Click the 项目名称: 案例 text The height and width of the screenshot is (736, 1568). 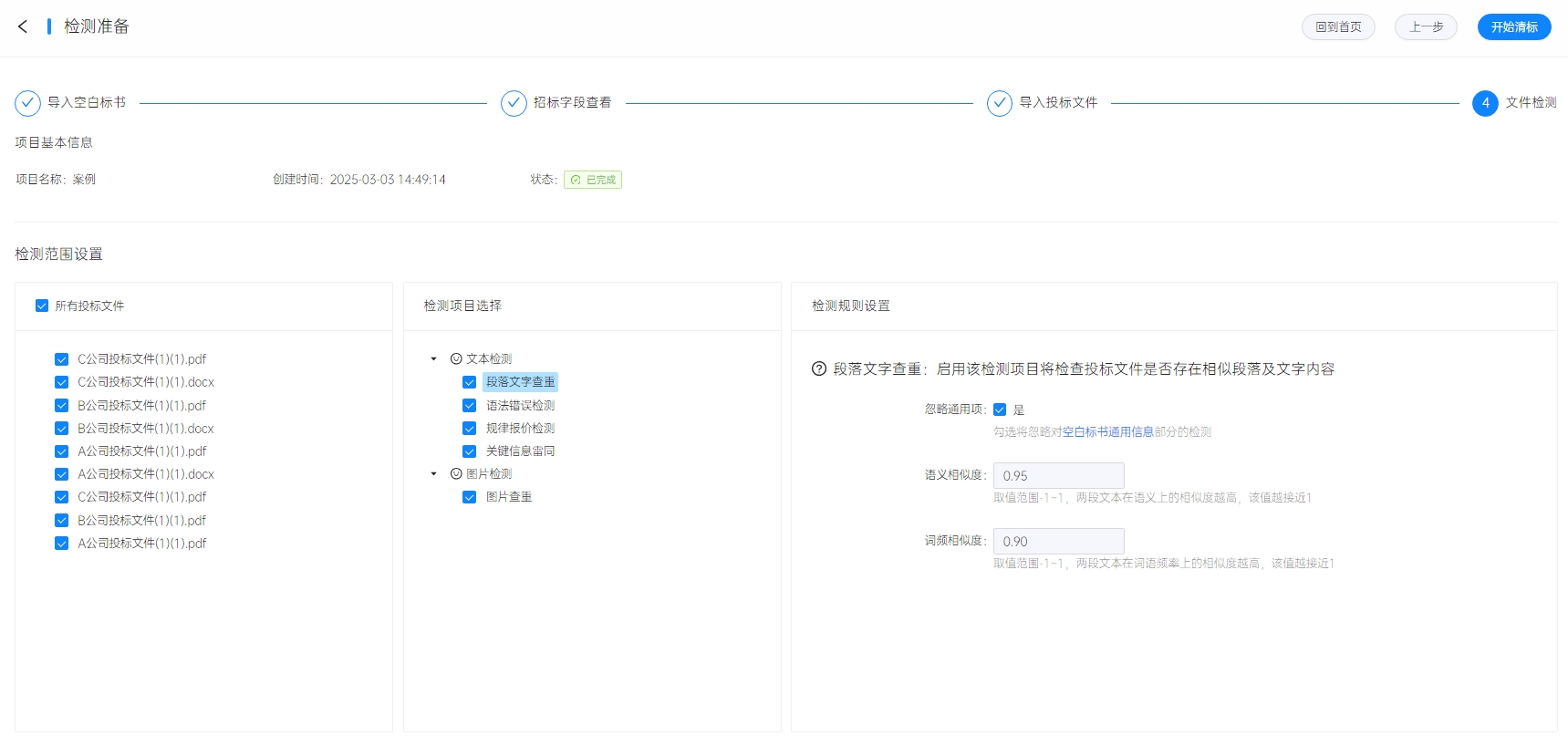click(x=56, y=180)
